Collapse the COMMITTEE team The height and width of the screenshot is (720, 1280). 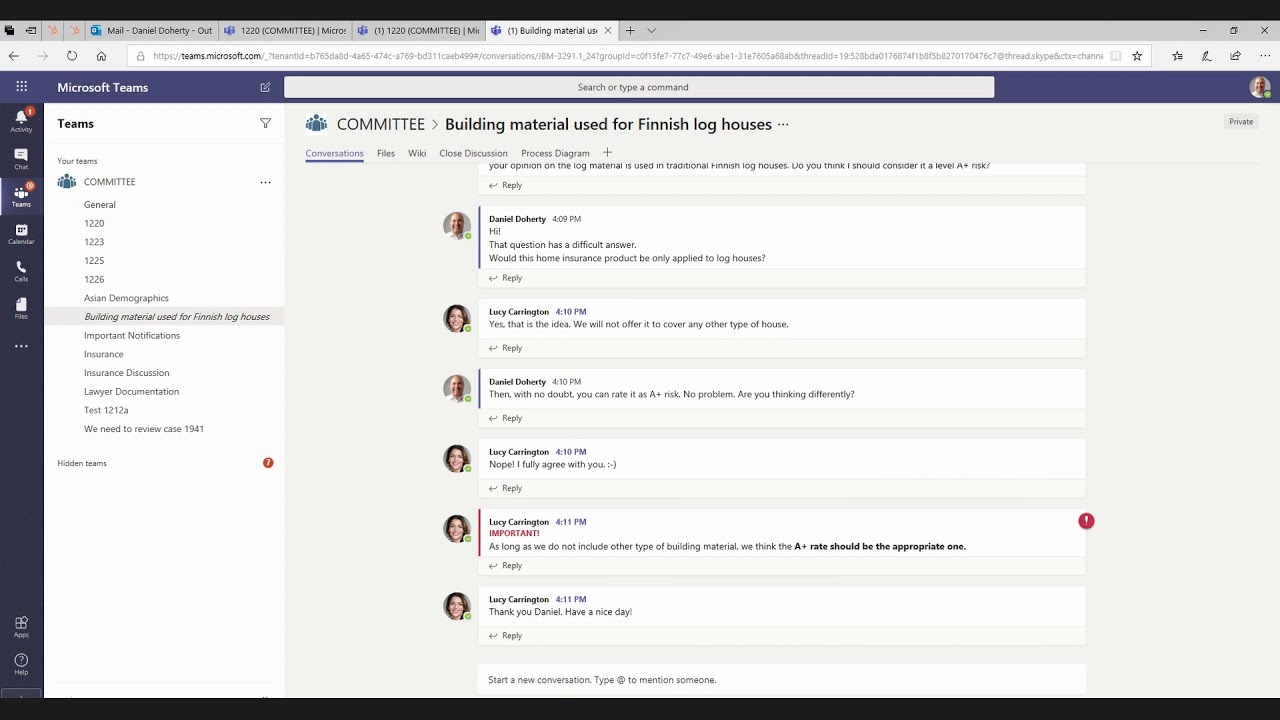[x=109, y=182]
